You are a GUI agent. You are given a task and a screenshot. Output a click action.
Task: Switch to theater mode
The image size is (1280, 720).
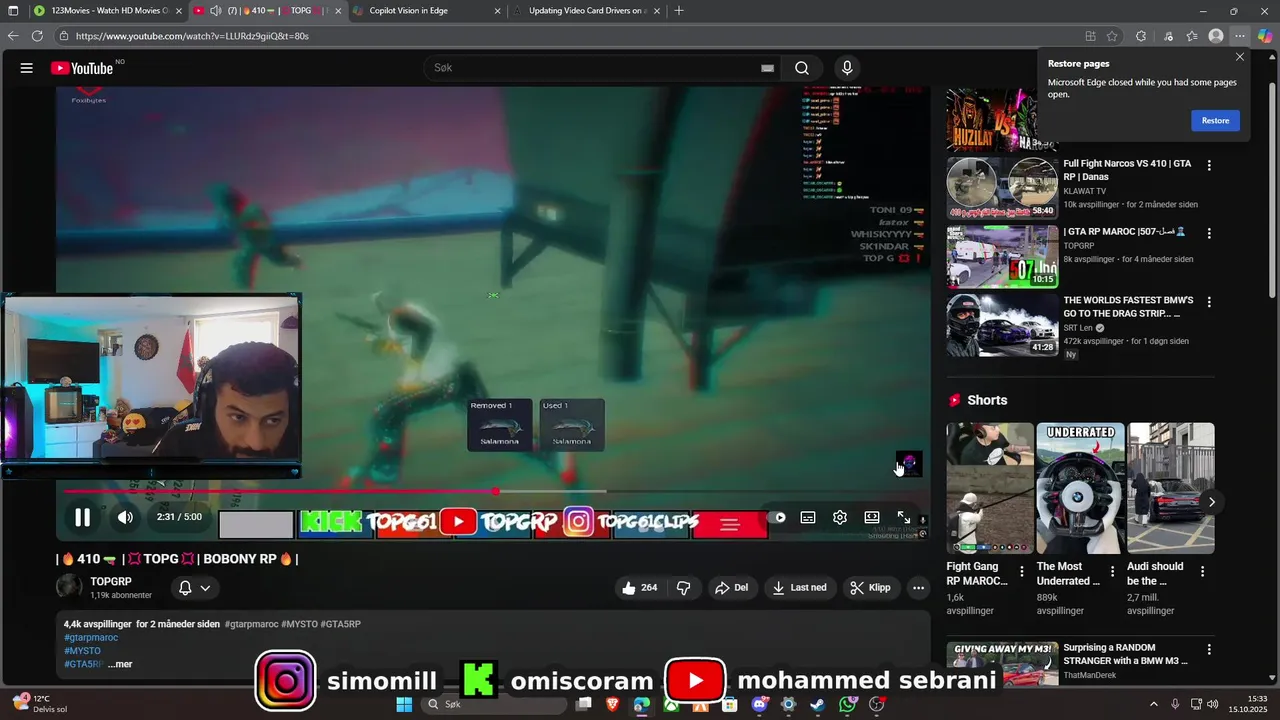(x=872, y=517)
